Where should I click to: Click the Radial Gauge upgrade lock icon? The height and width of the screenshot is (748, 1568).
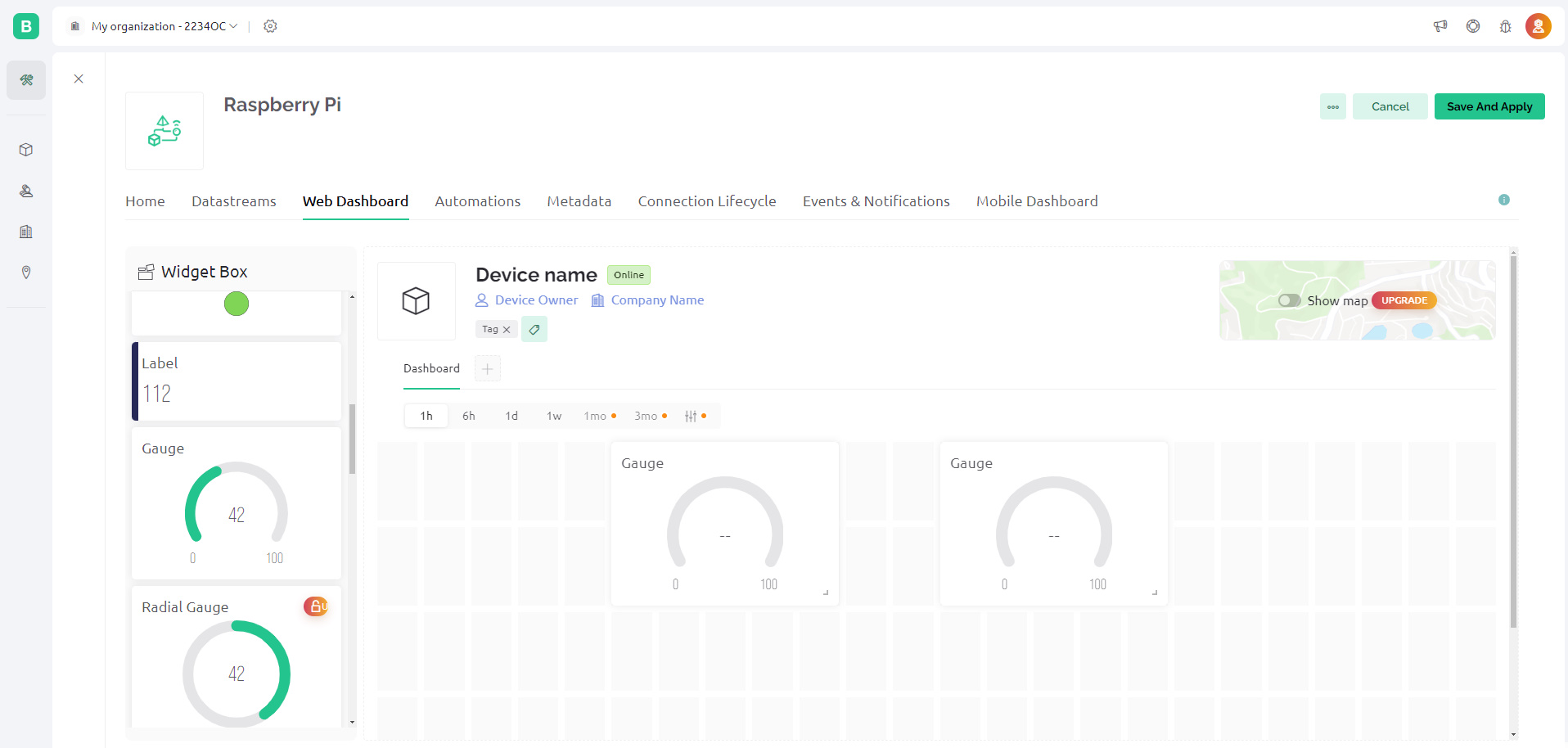coord(316,606)
